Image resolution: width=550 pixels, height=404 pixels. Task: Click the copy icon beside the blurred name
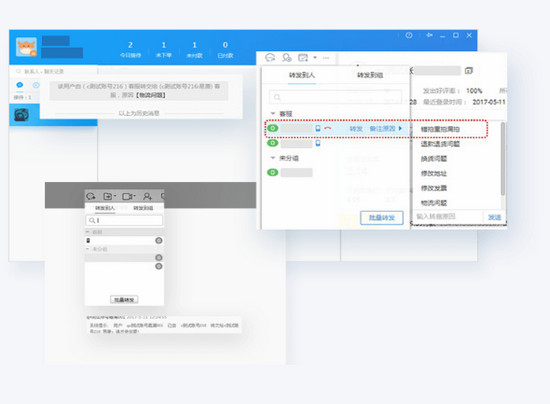coord(469,71)
